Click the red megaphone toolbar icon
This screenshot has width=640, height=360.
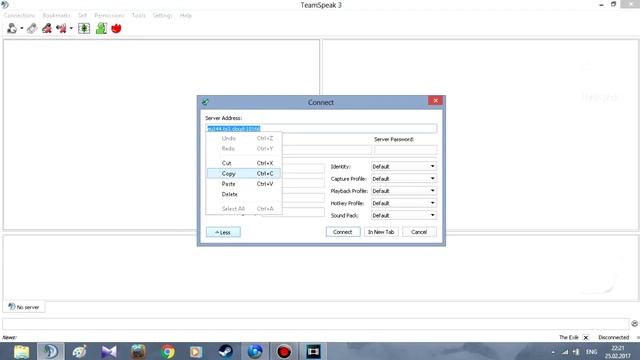click(x=61, y=28)
